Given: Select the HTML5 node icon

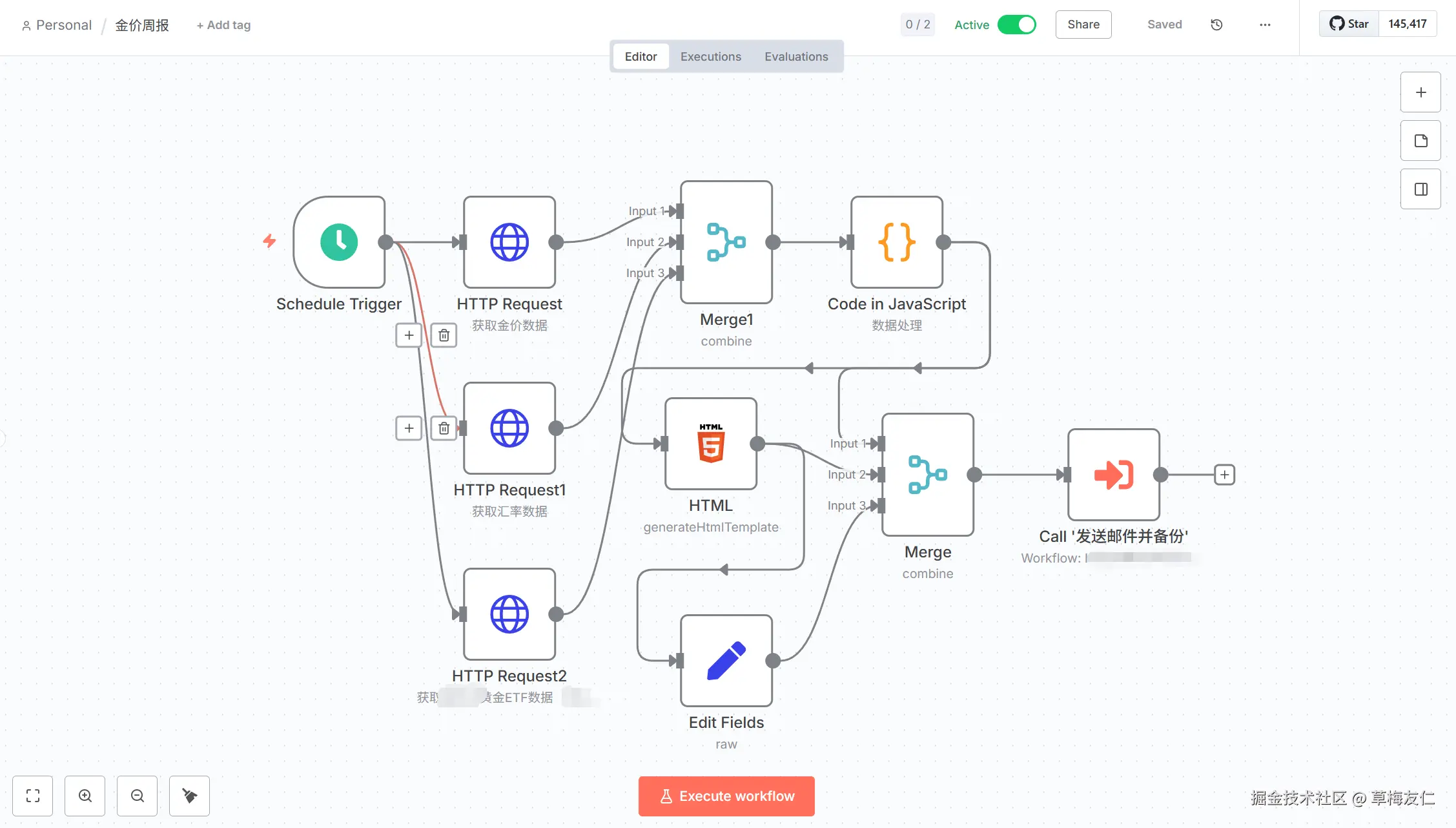Looking at the screenshot, I should pos(711,444).
